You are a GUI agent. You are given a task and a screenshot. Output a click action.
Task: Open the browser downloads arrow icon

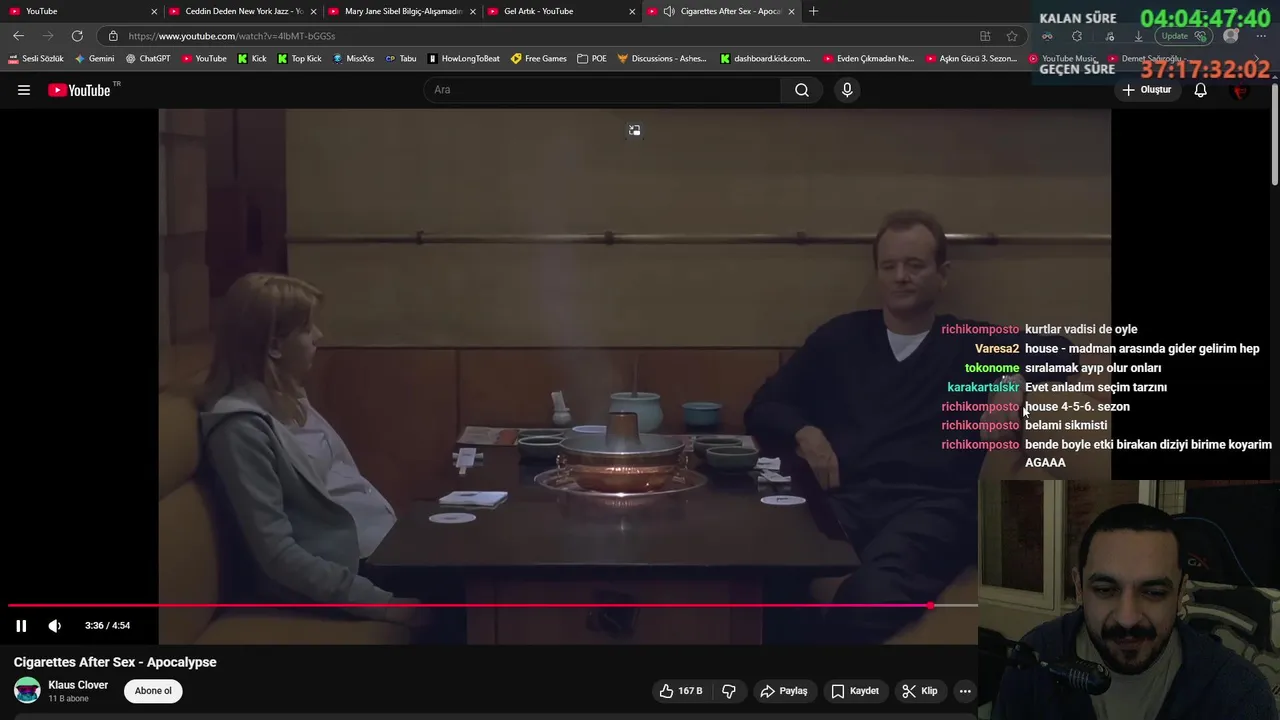pyautogui.click(x=1138, y=36)
